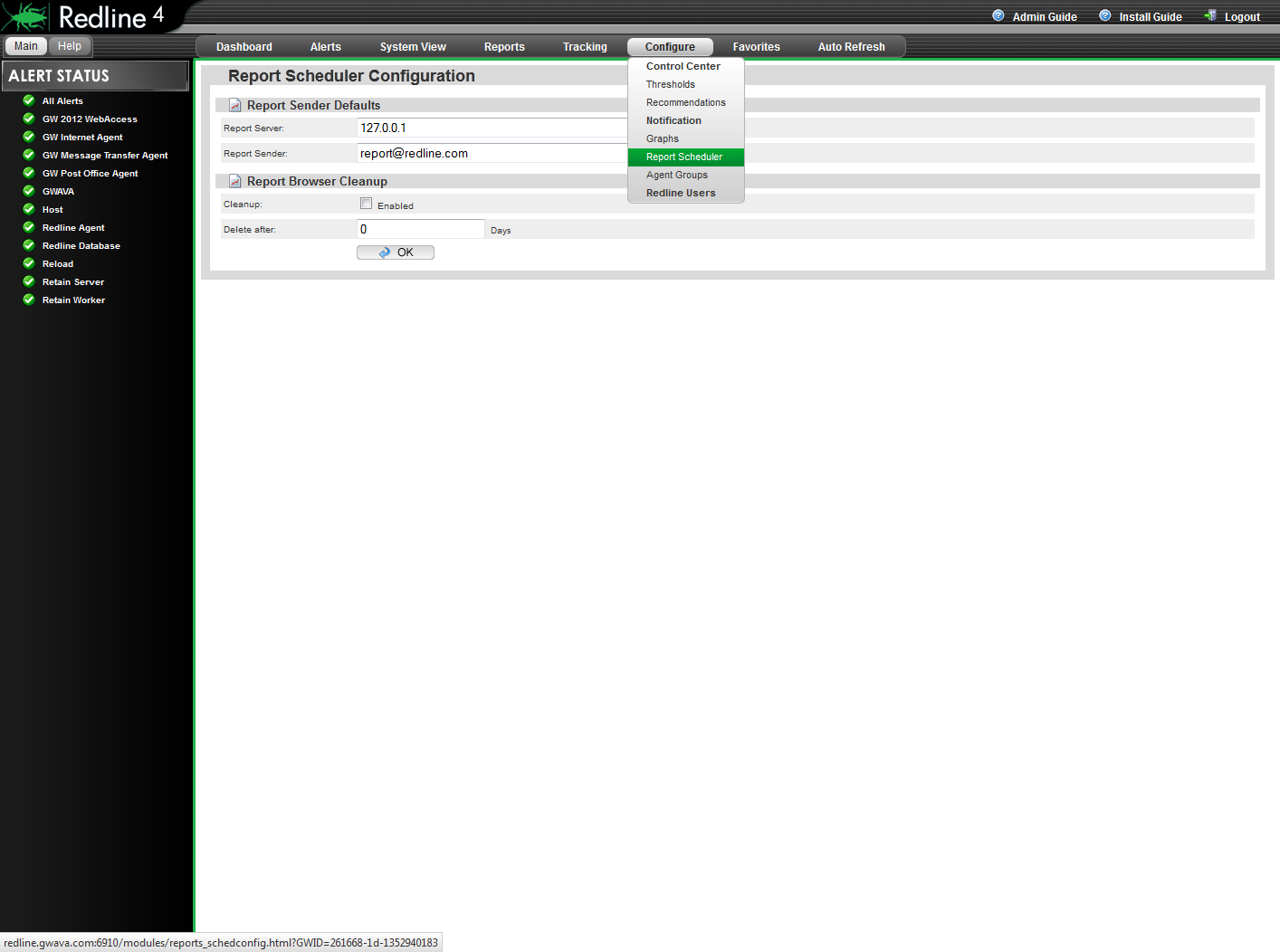Click the Delete after days field
The width and height of the screenshot is (1280, 952).
421,229
